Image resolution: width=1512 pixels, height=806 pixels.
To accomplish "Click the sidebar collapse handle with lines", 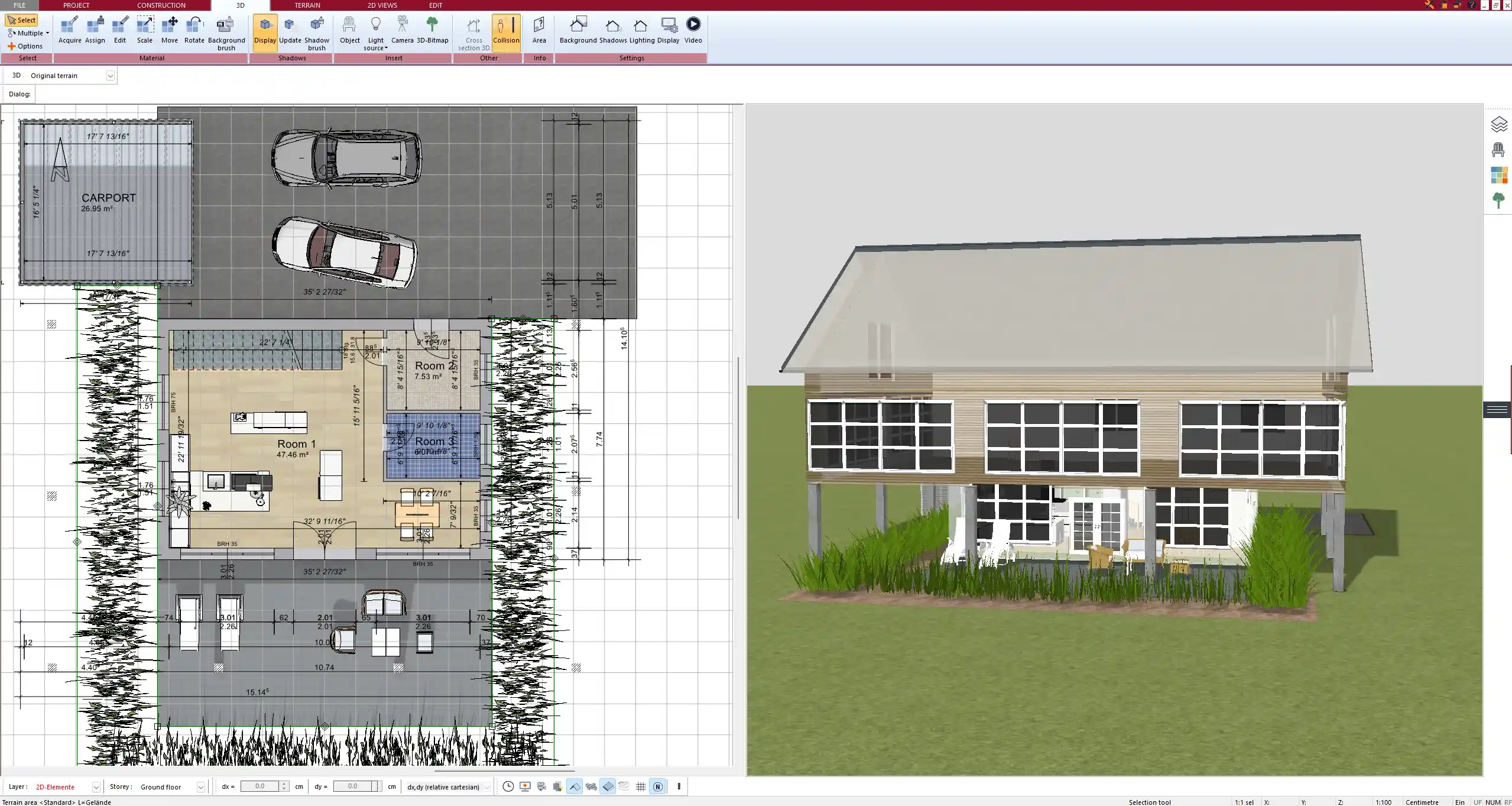I will 1497,409.
